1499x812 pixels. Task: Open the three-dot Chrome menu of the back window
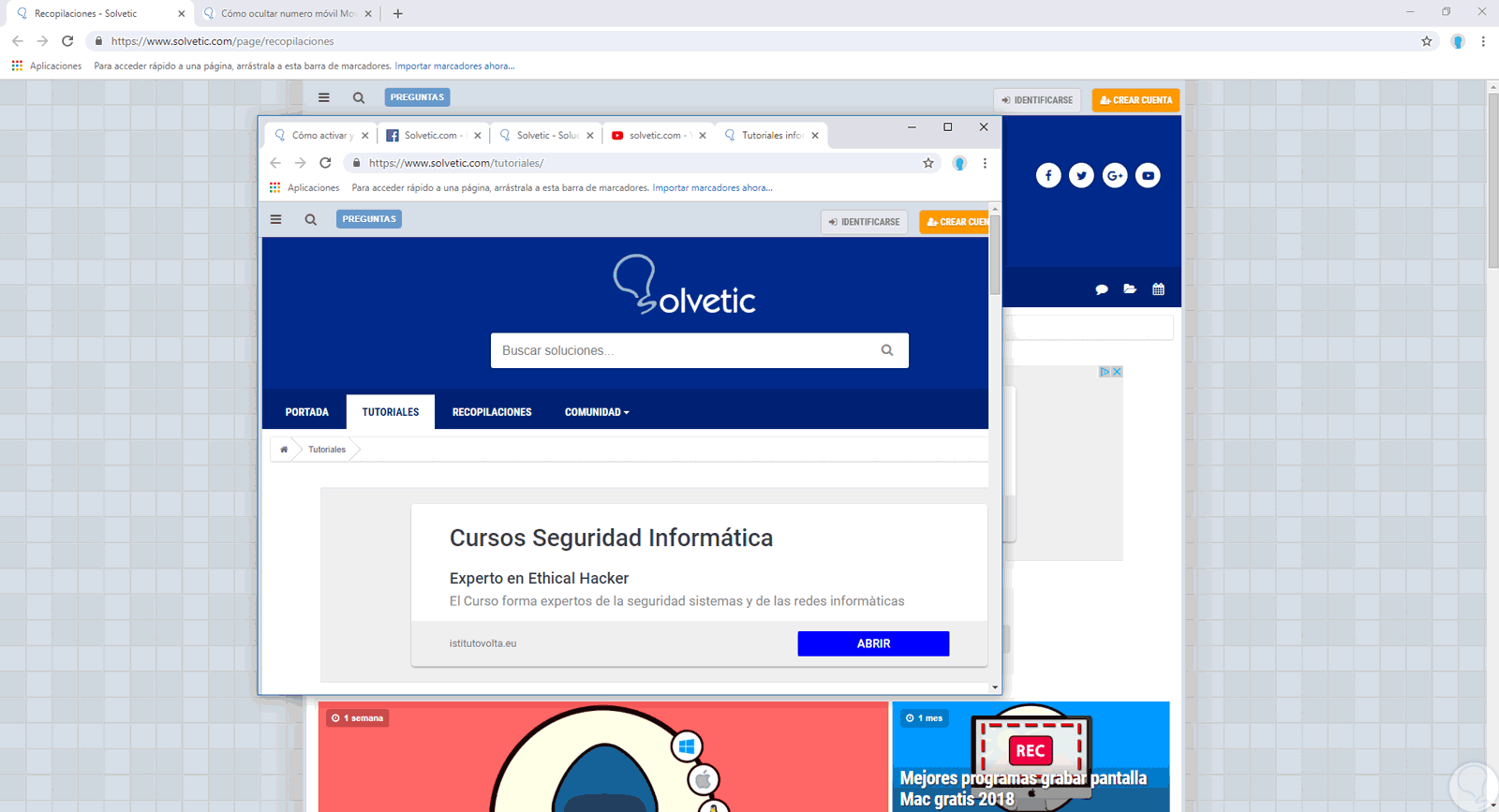[x=1483, y=41]
